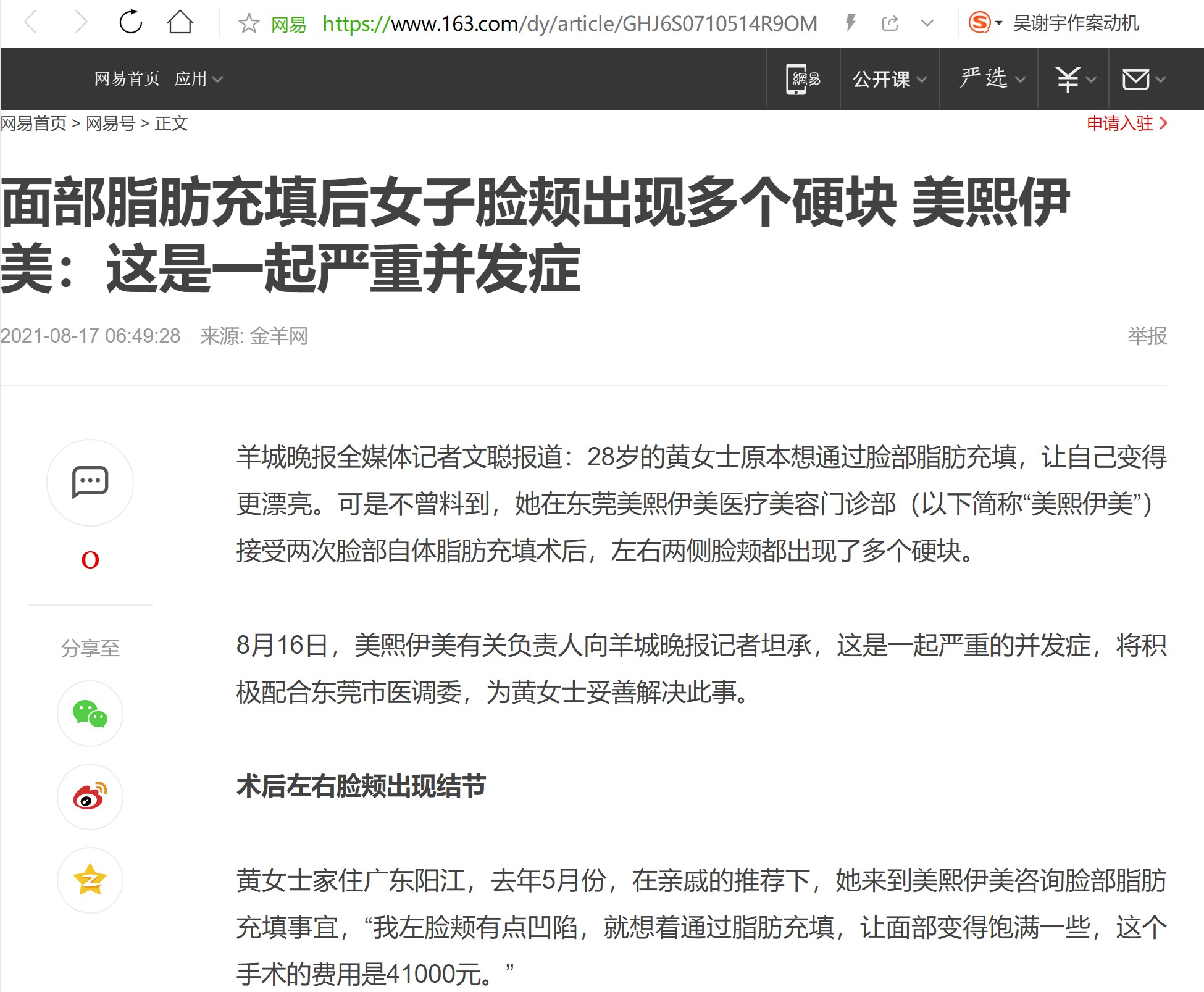Click the source 金羊网 text

[278, 336]
